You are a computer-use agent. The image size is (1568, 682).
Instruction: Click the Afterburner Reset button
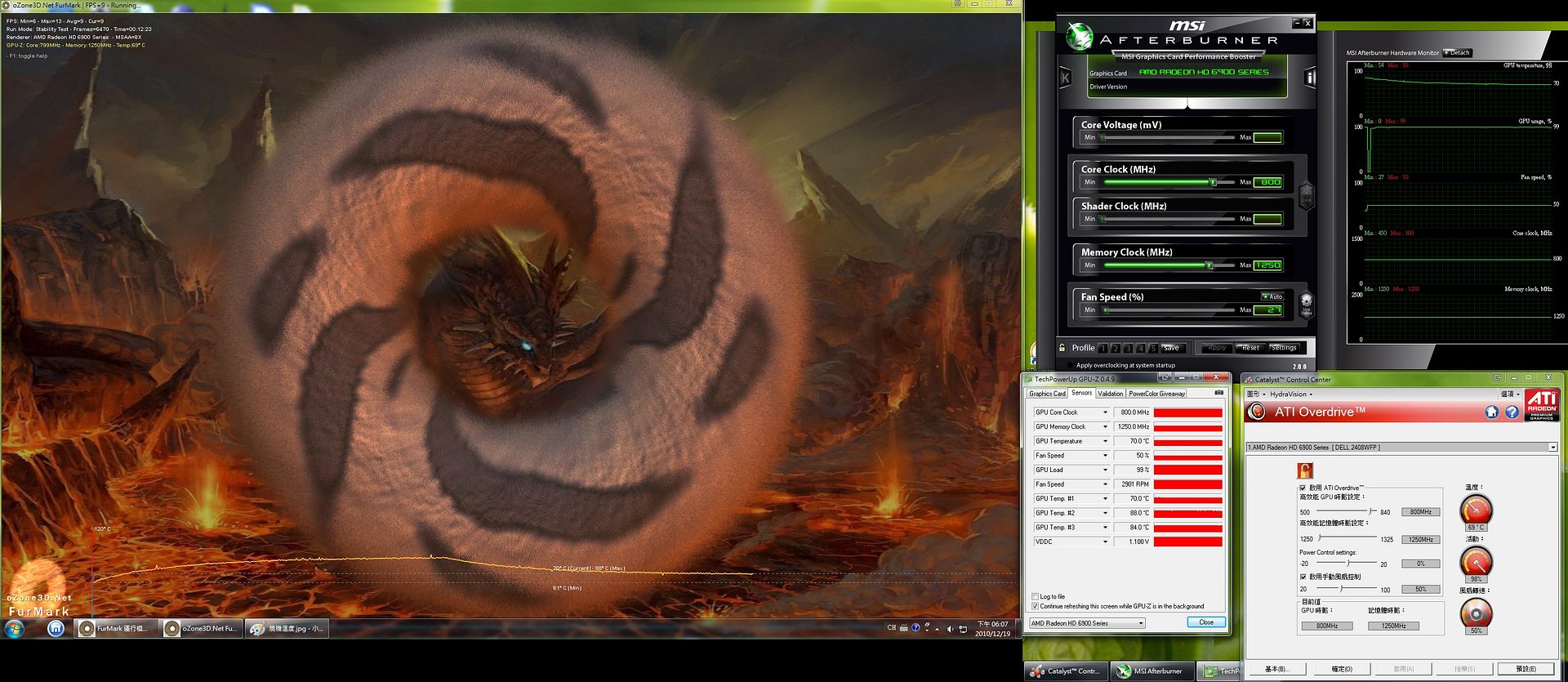(x=1250, y=348)
